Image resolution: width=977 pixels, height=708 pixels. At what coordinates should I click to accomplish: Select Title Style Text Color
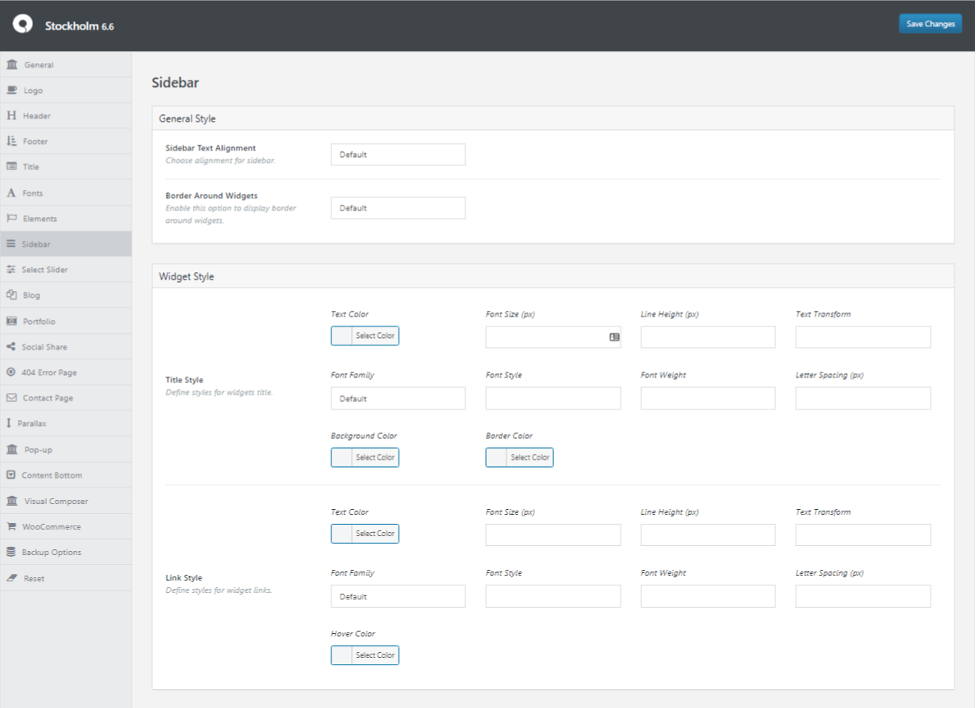365,336
